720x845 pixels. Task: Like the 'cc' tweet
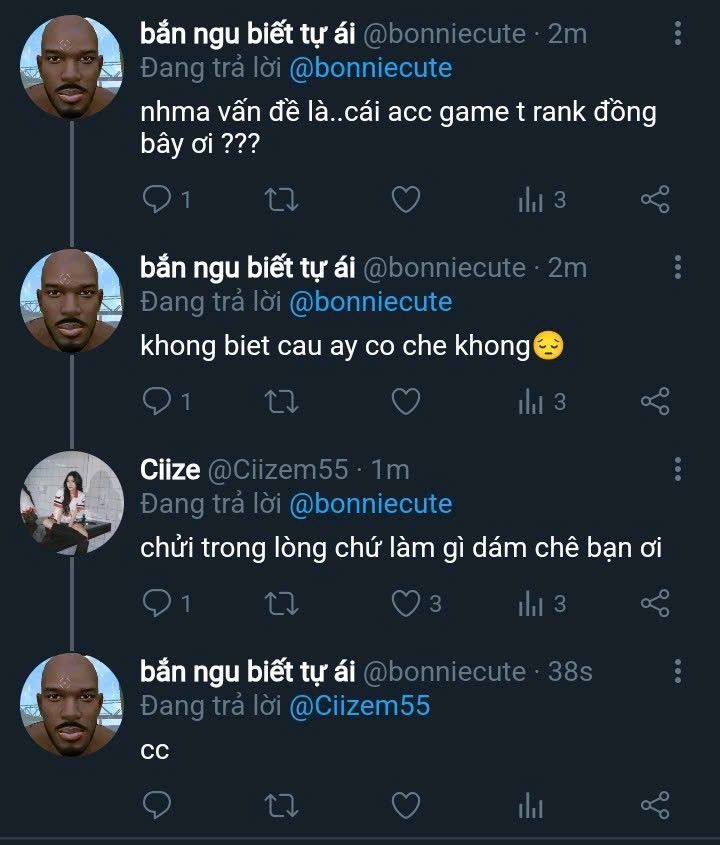(405, 805)
